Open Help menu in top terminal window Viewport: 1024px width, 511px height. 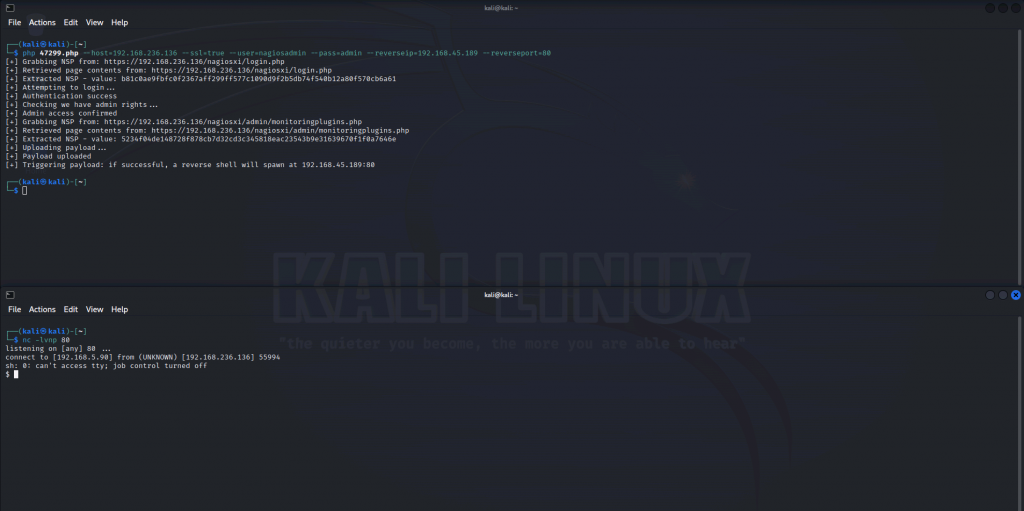120,22
